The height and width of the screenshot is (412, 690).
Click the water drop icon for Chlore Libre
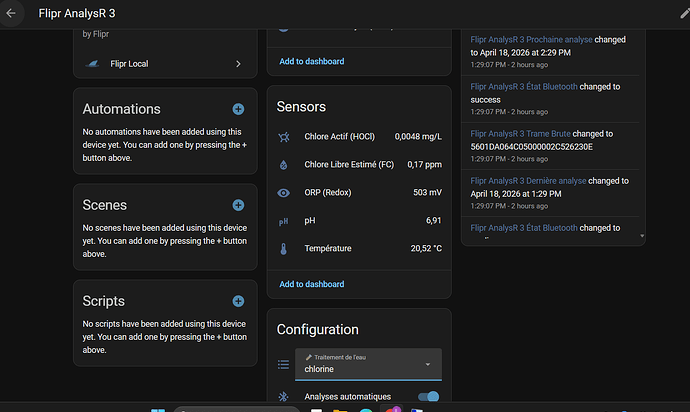(x=284, y=165)
